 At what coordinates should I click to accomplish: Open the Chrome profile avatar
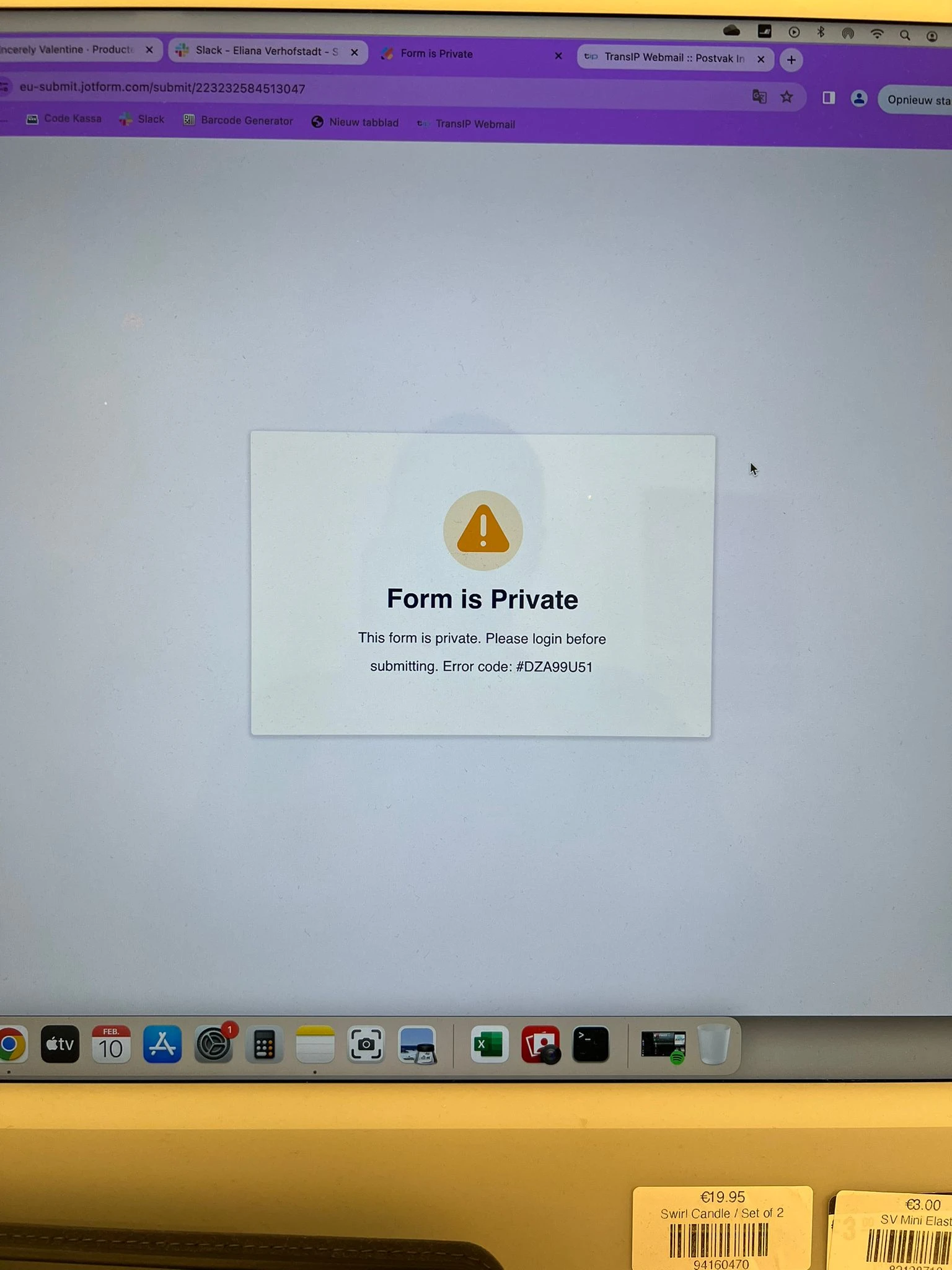[x=858, y=99]
